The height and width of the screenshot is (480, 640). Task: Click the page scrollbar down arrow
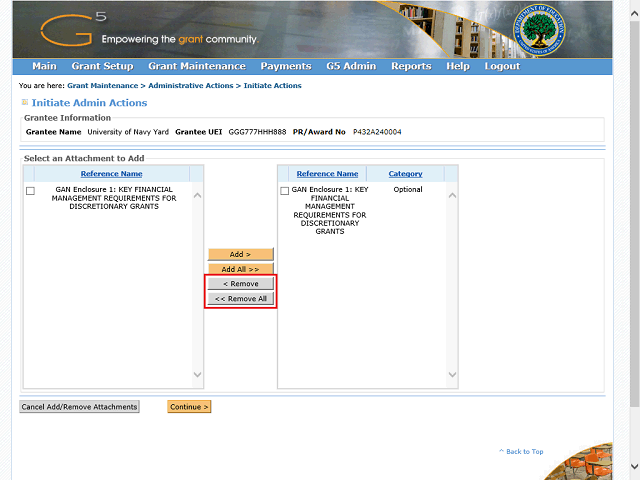point(635,467)
